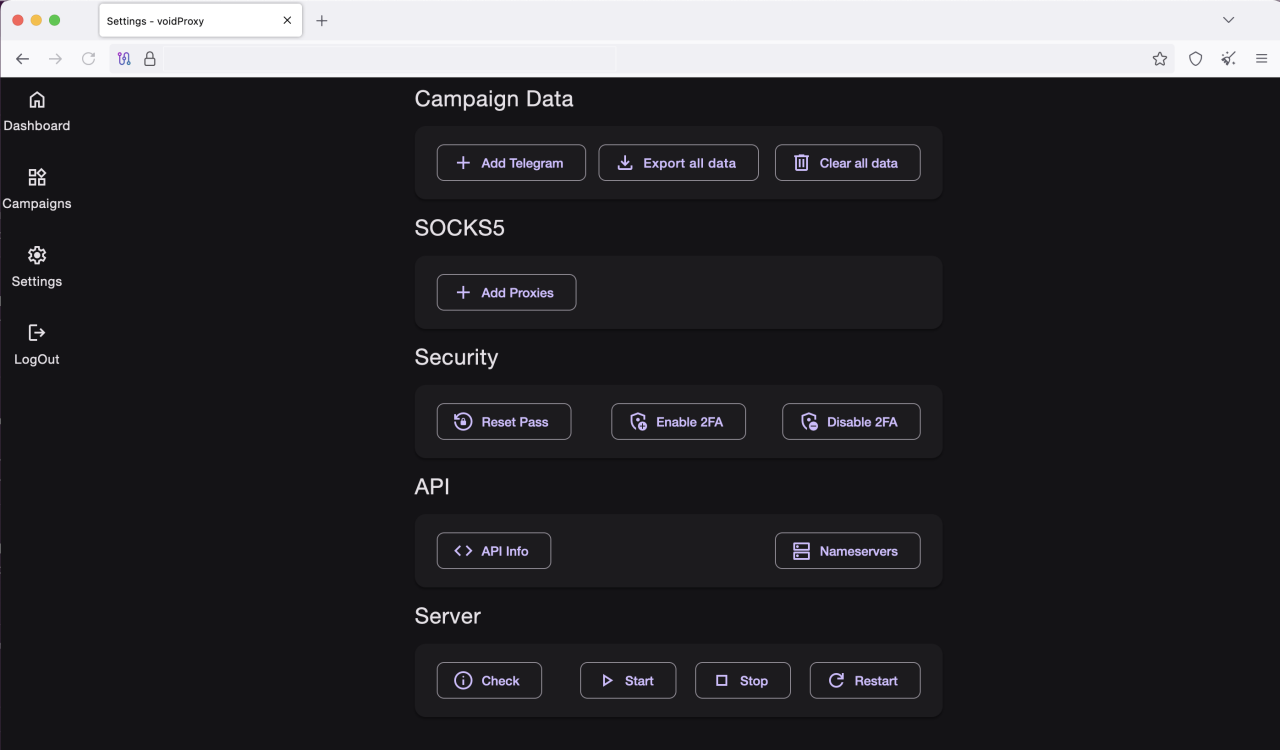Click the browser back arrow
The image size is (1280, 750).
tap(22, 58)
